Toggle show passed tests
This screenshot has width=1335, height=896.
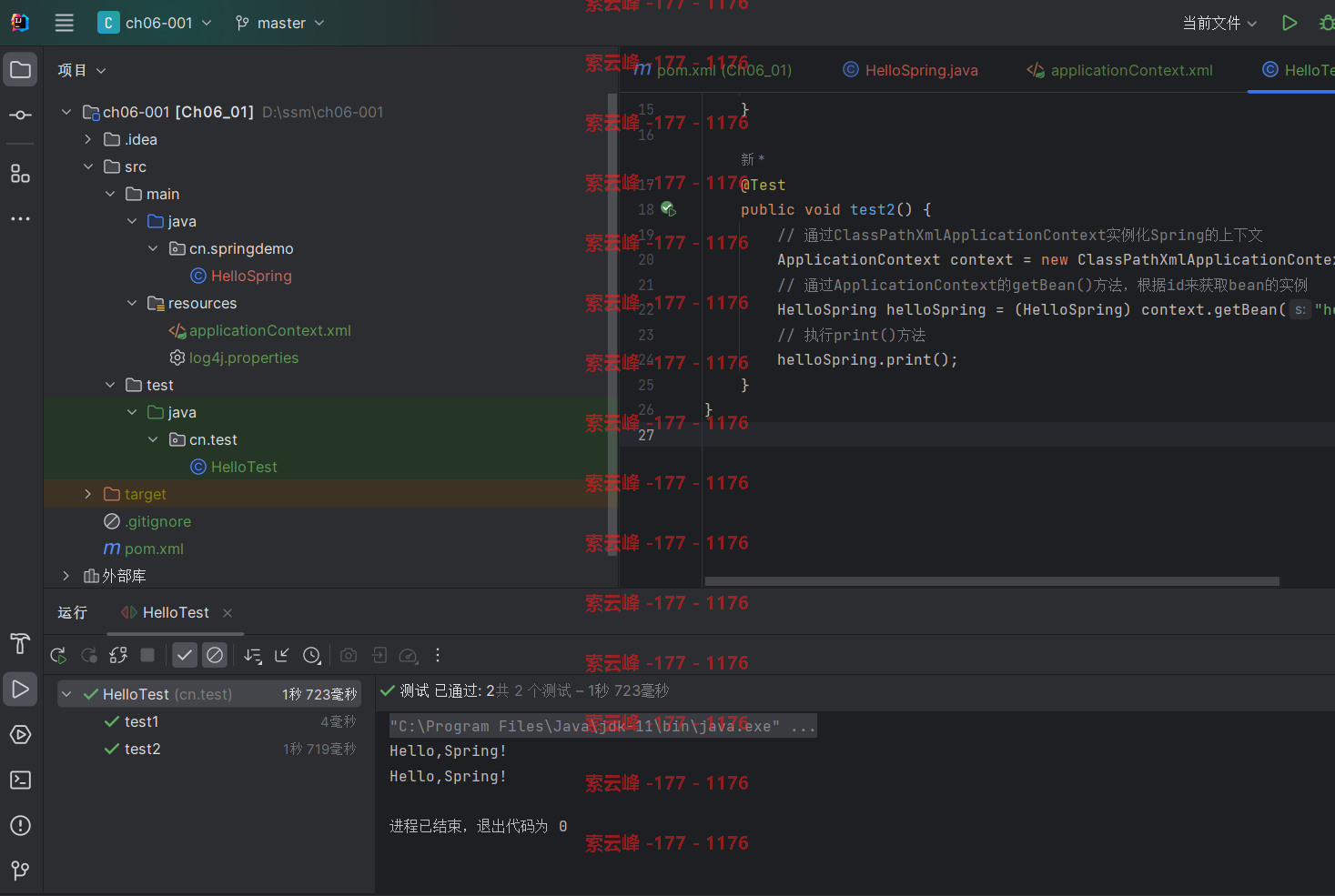tap(185, 655)
